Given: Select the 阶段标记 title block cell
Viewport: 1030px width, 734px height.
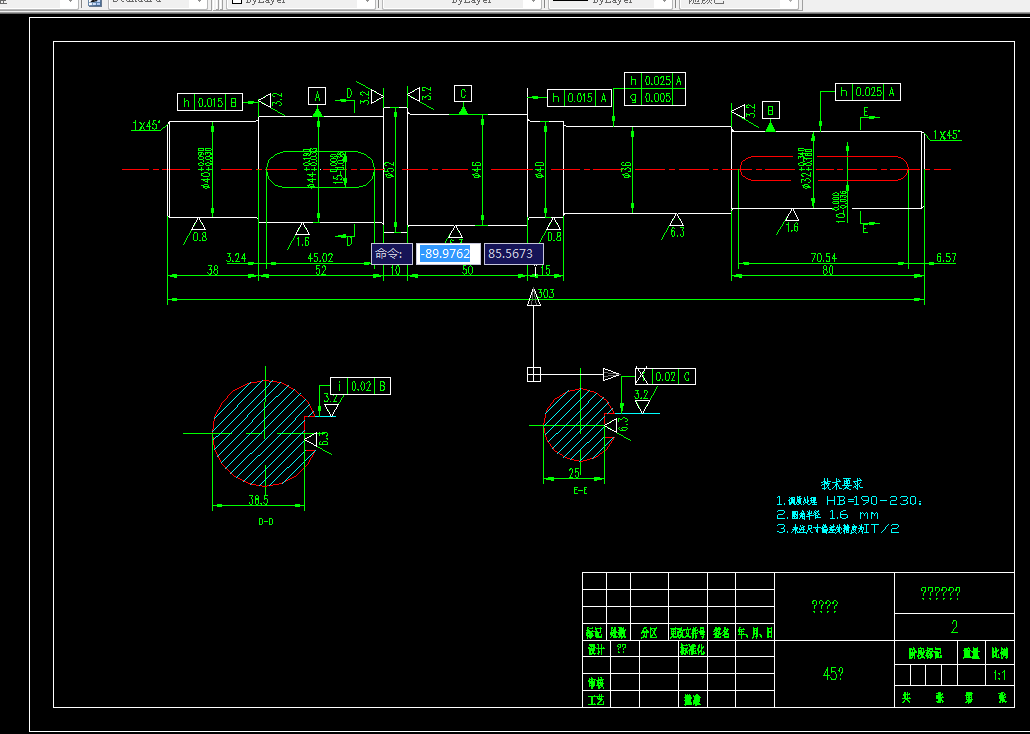Looking at the screenshot, I should pos(926,654).
